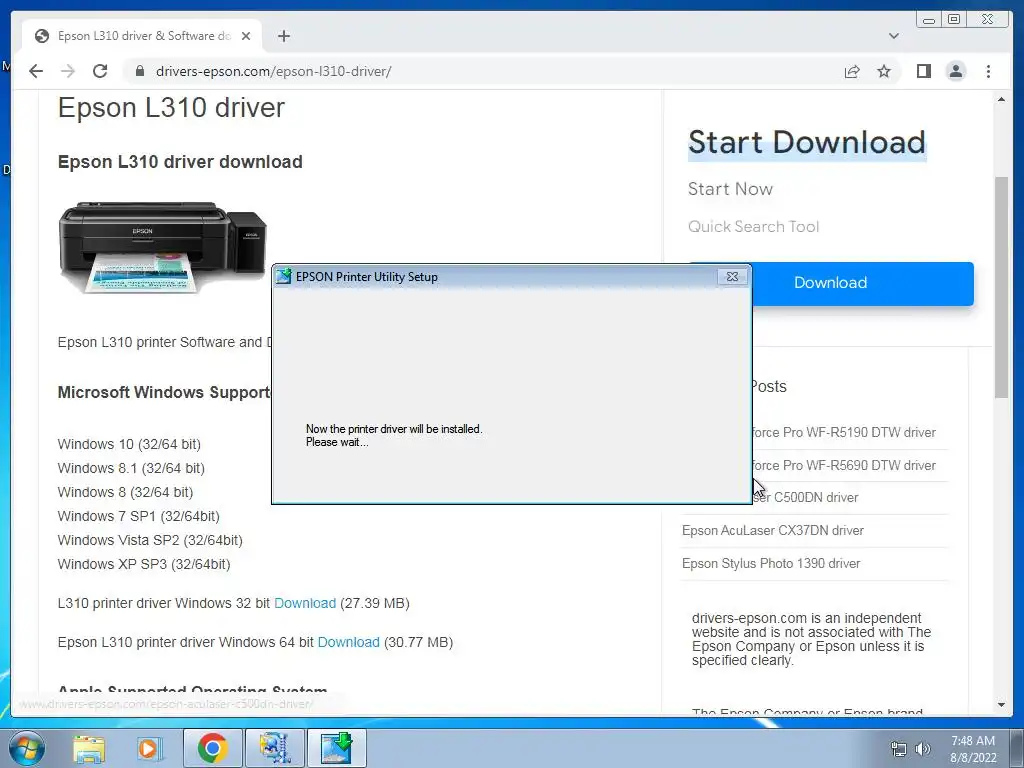Open the WF-R5190 DTW driver post
The image size is (1024, 768).
coord(844,432)
